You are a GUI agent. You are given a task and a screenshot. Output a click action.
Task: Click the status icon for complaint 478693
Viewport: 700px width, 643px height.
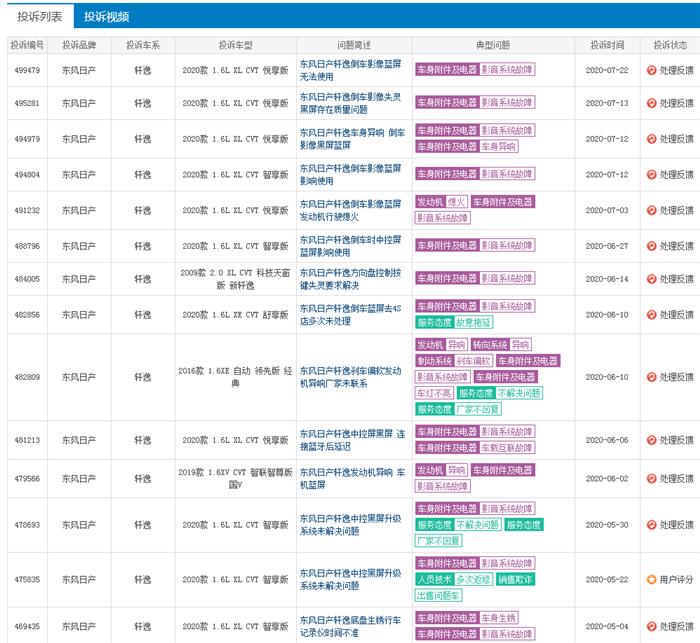coord(651,525)
